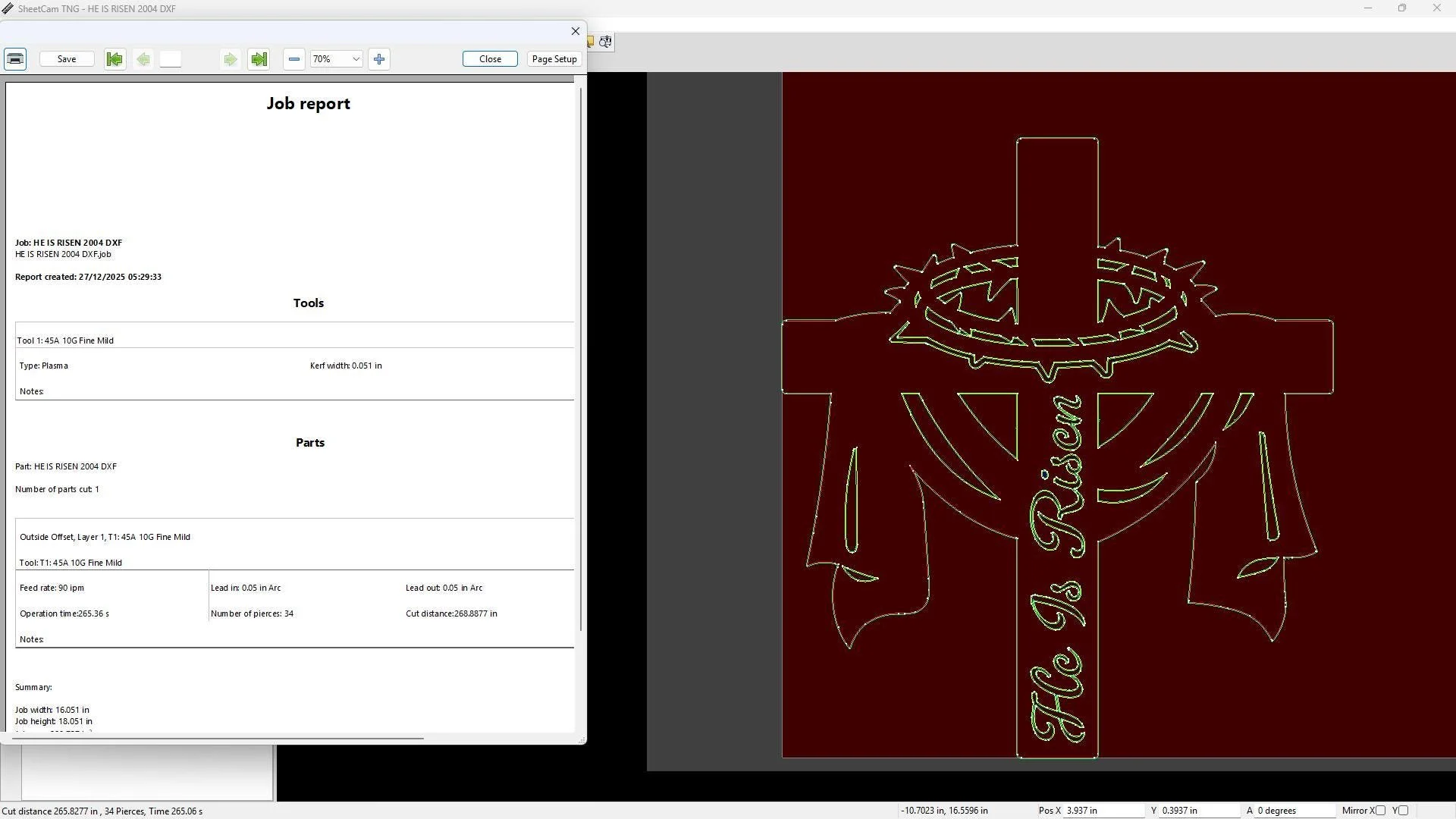Zoom out with the minus button

pos(294,59)
